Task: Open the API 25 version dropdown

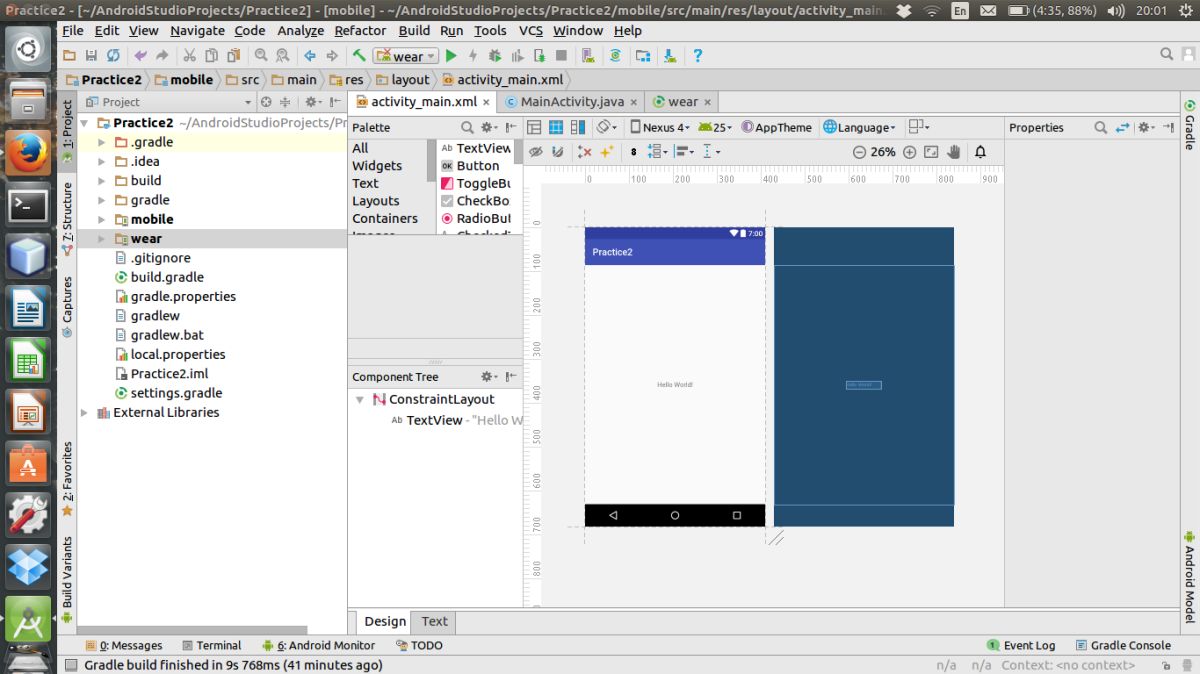Action: (x=715, y=127)
